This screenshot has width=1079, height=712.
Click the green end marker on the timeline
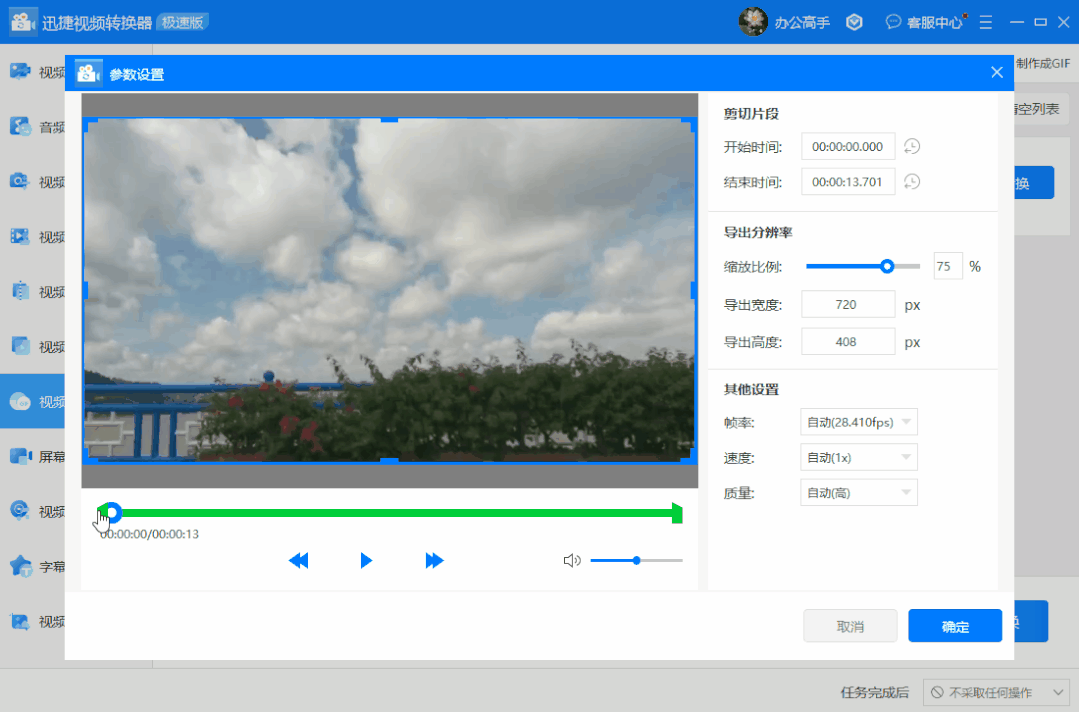click(677, 513)
